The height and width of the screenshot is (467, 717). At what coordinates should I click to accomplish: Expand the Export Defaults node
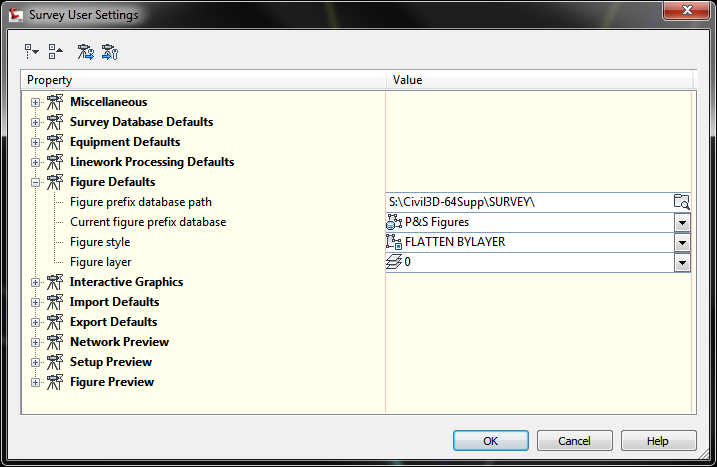(35, 322)
